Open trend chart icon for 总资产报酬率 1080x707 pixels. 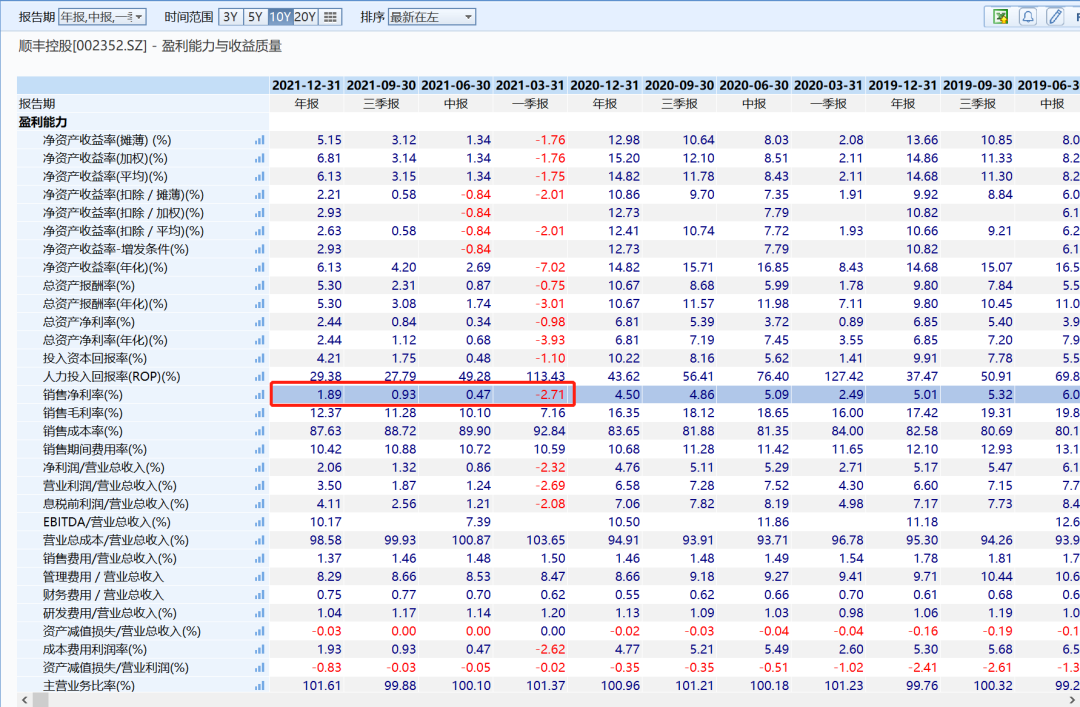260,285
